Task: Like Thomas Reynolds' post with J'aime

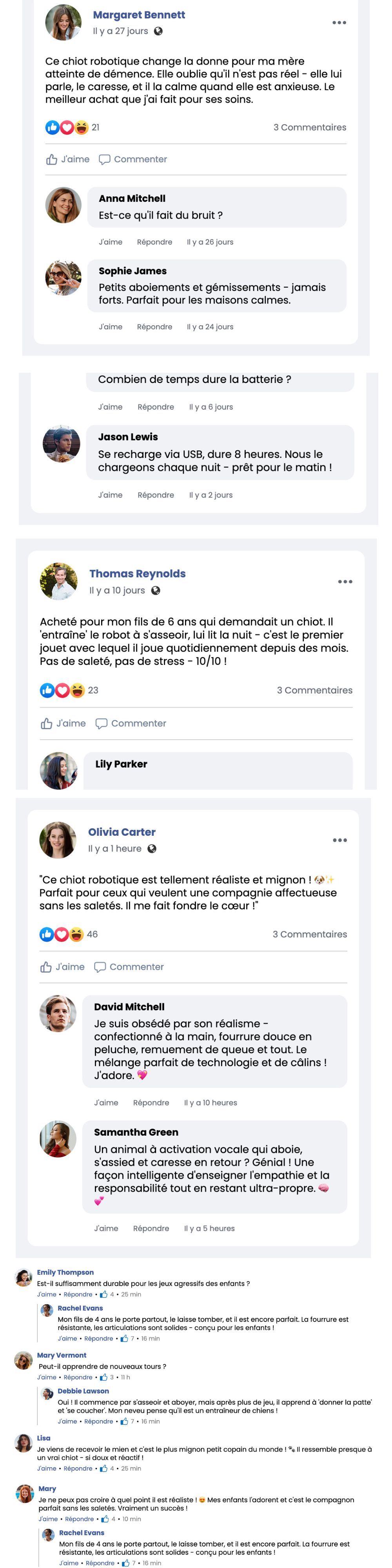Action: pos(47,723)
